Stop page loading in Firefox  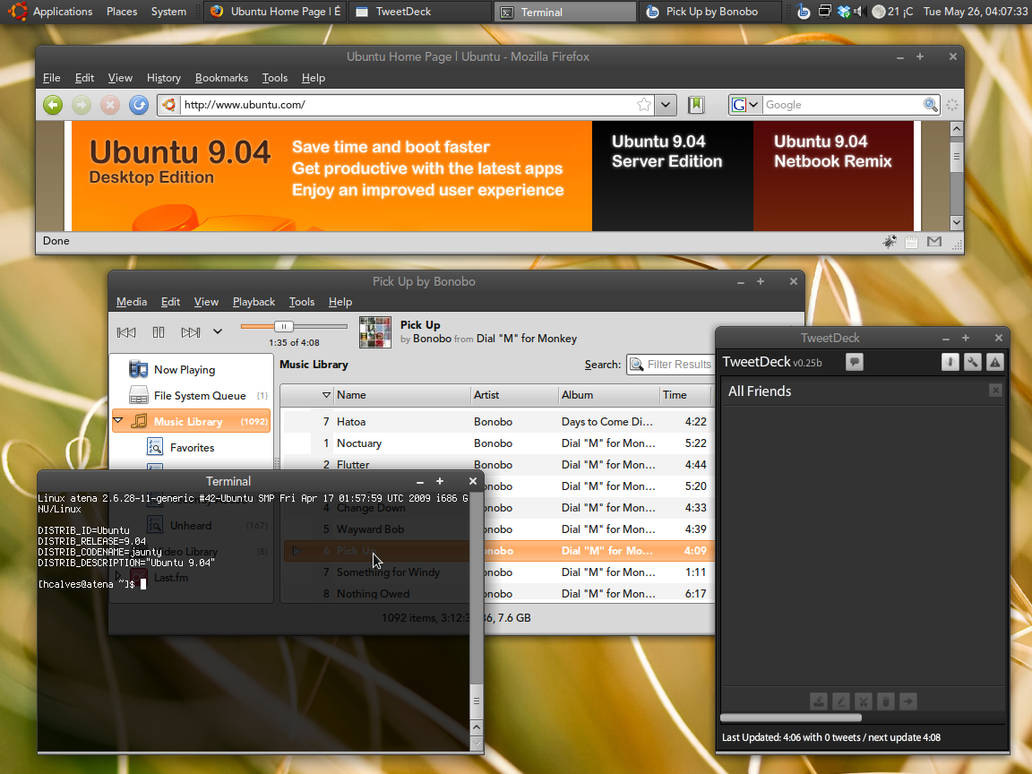pos(110,105)
